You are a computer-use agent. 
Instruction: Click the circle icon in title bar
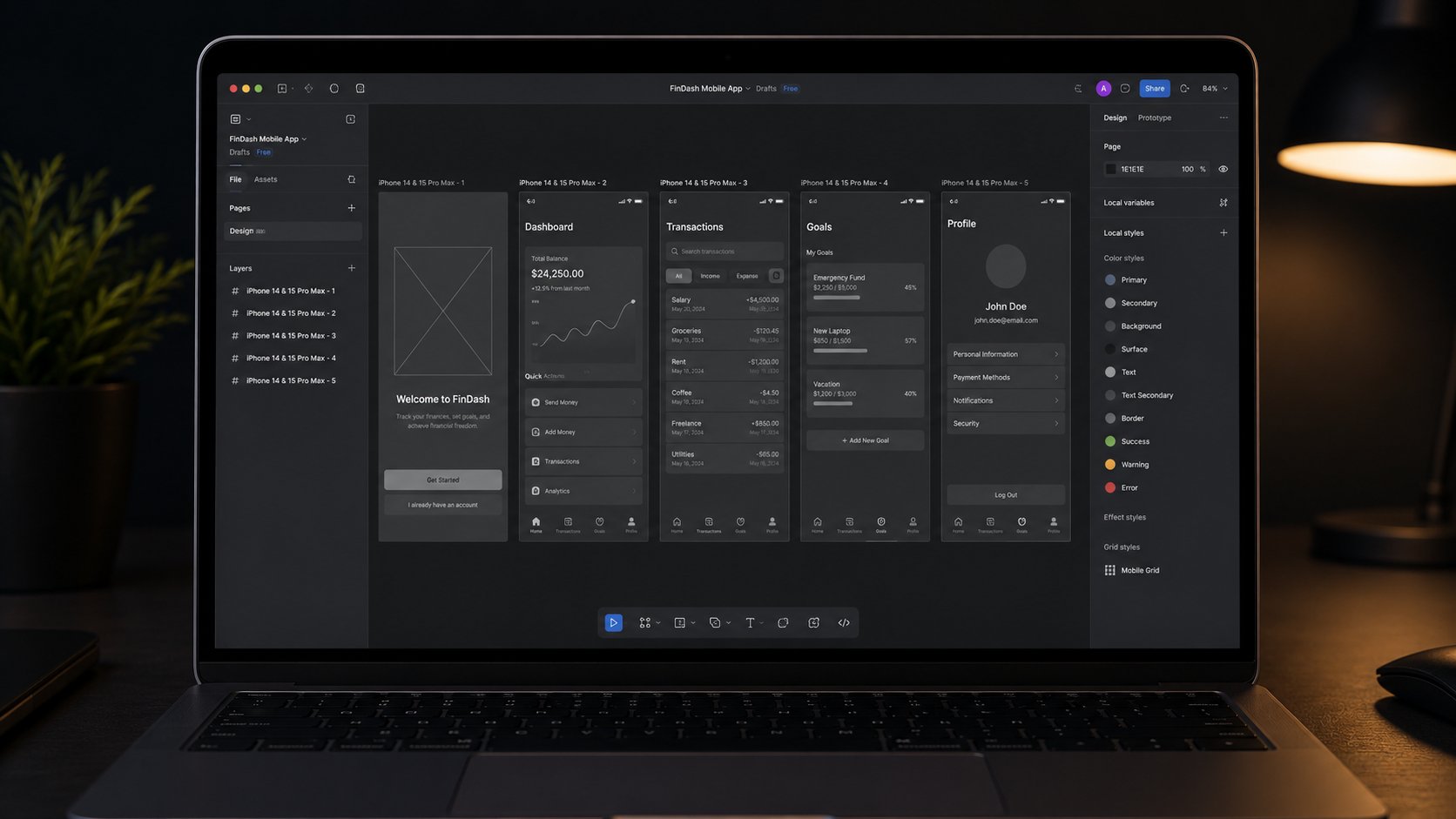(334, 89)
